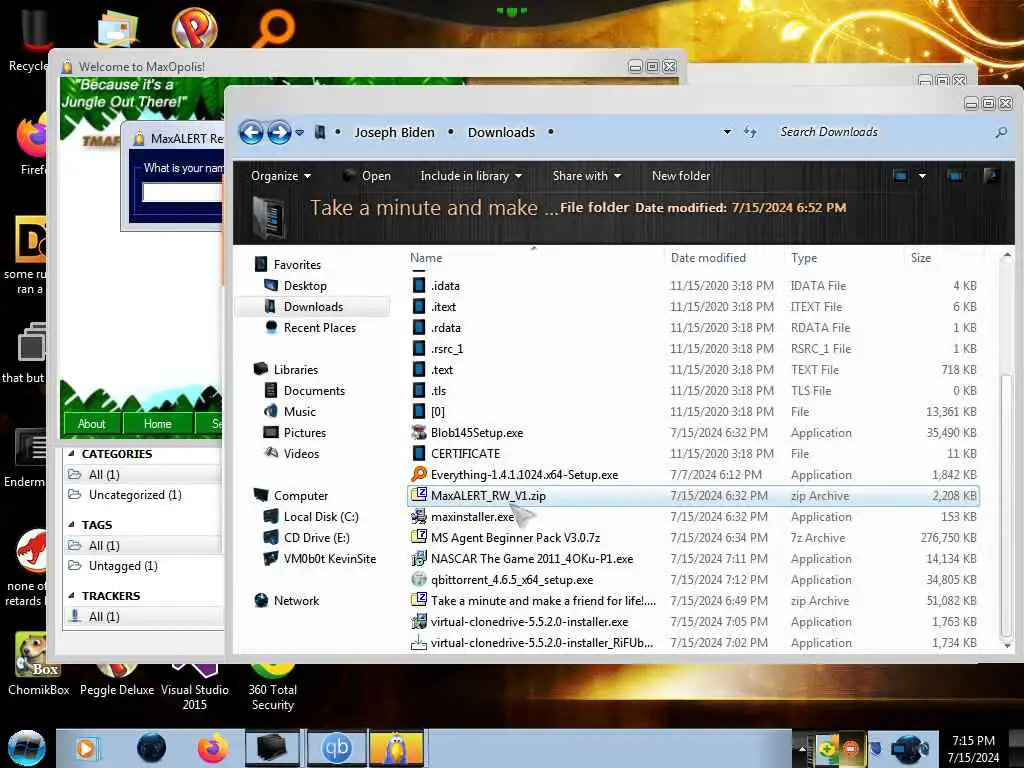Image resolution: width=1024 pixels, height=768 pixels.
Task: Sort files by the Name column
Action: [426, 258]
